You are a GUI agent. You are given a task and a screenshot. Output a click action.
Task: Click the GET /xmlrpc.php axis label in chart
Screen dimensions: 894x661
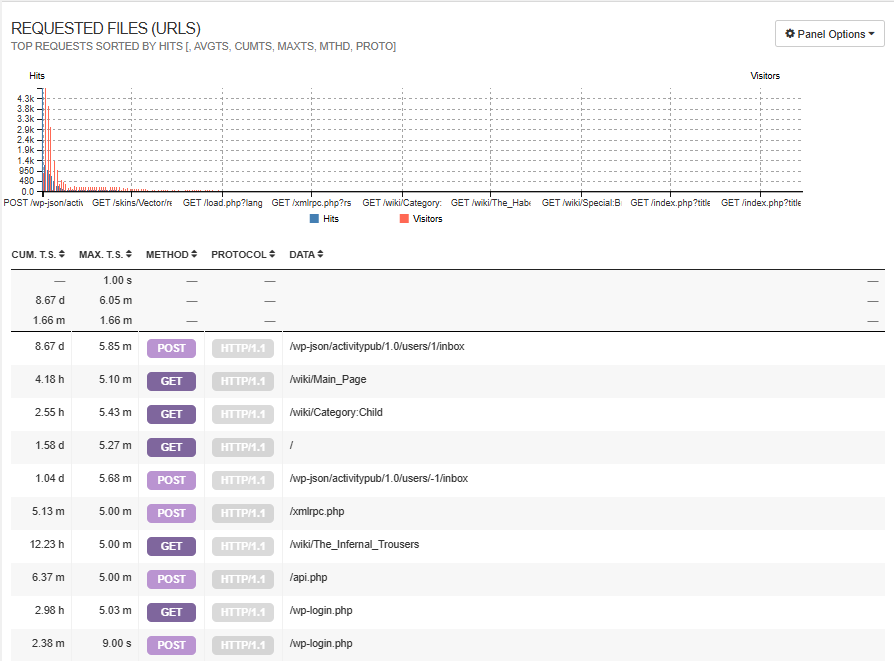[x=311, y=203]
